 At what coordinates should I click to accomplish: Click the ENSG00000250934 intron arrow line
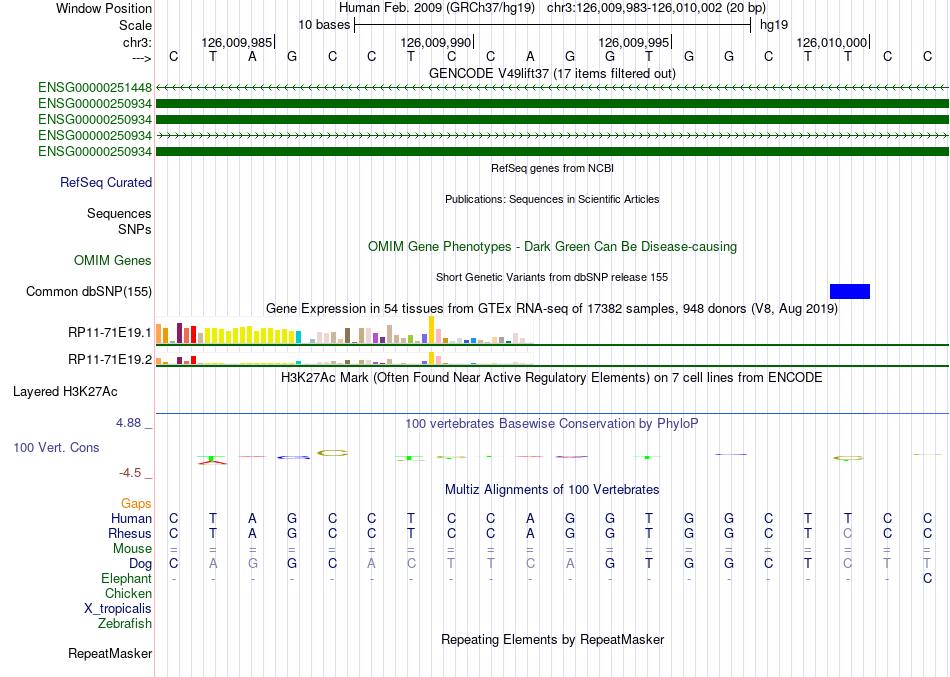pyautogui.click(x=553, y=135)
